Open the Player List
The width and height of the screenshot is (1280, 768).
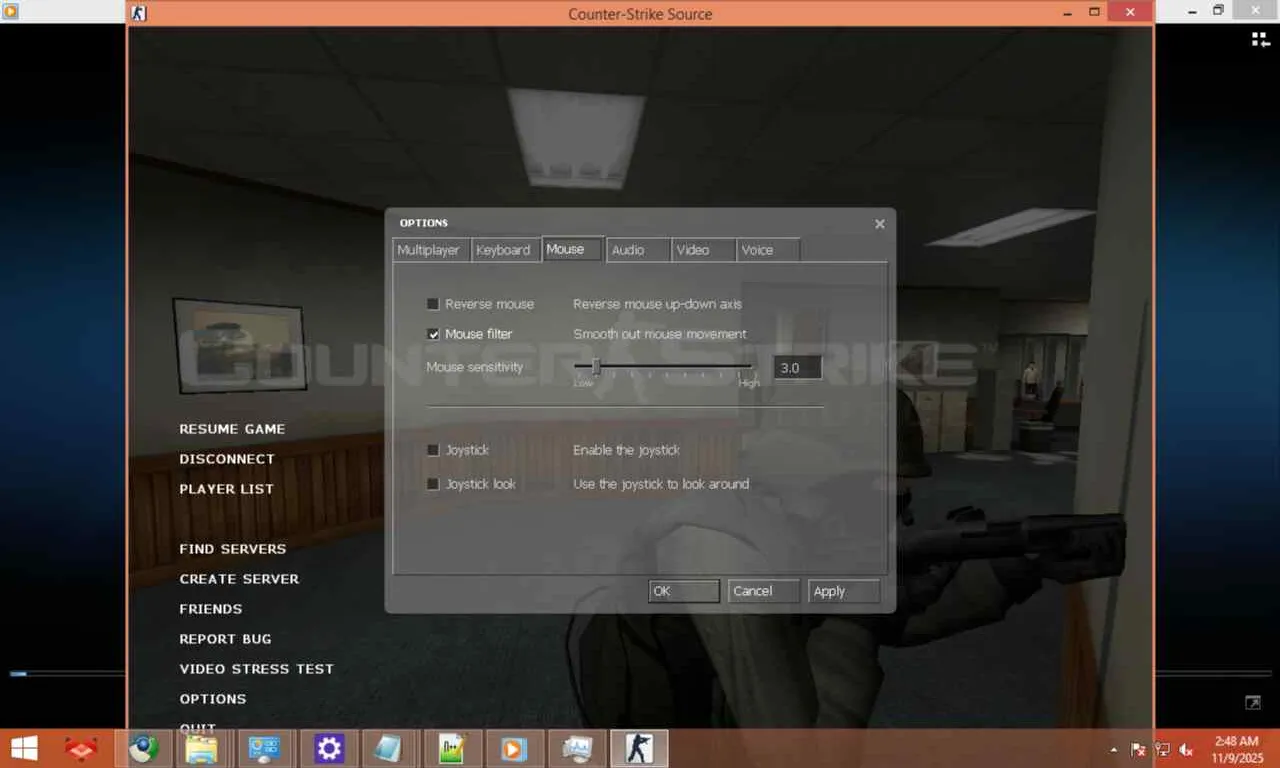(226, 489)
